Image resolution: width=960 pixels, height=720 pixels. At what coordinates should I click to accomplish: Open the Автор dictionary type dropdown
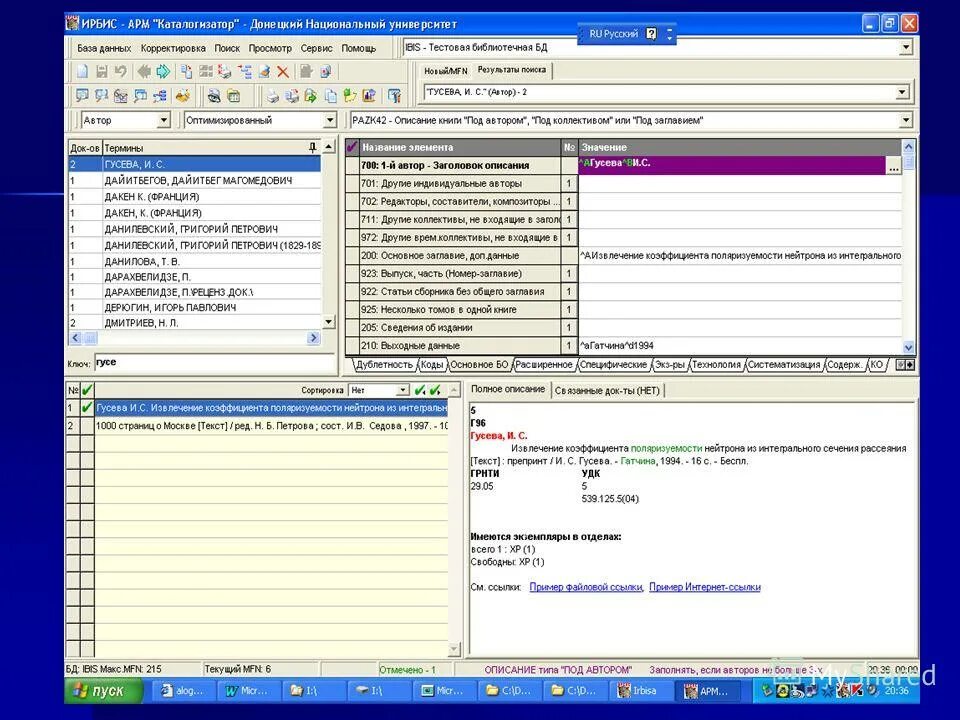(x=163, y=120)
